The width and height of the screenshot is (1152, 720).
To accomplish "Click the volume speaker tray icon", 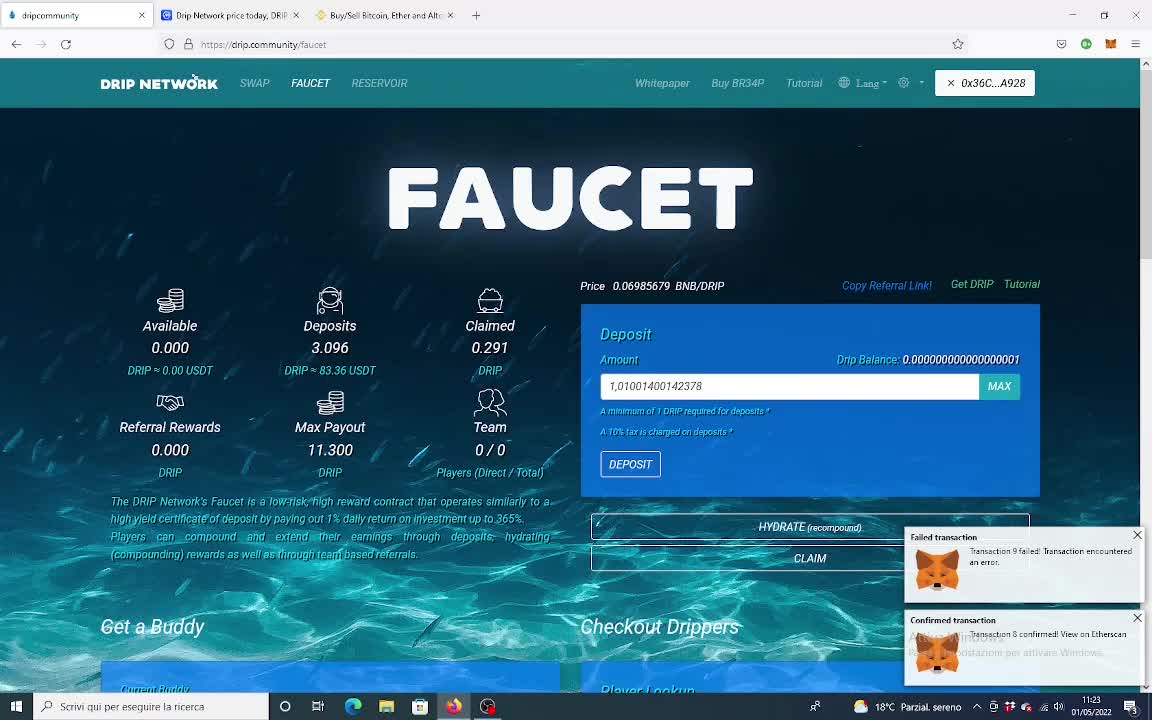I will coord(1059,707).
